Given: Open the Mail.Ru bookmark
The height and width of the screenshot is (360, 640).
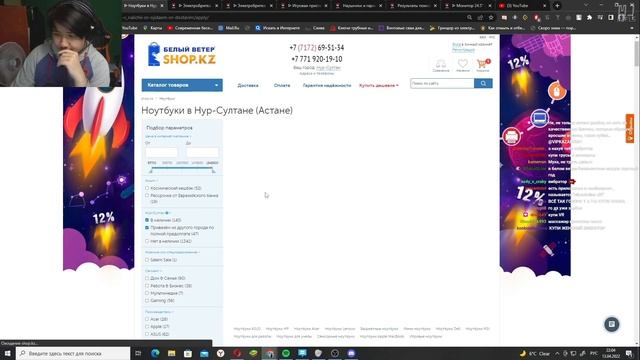Looking at the screenshot, I should [229, 28].
